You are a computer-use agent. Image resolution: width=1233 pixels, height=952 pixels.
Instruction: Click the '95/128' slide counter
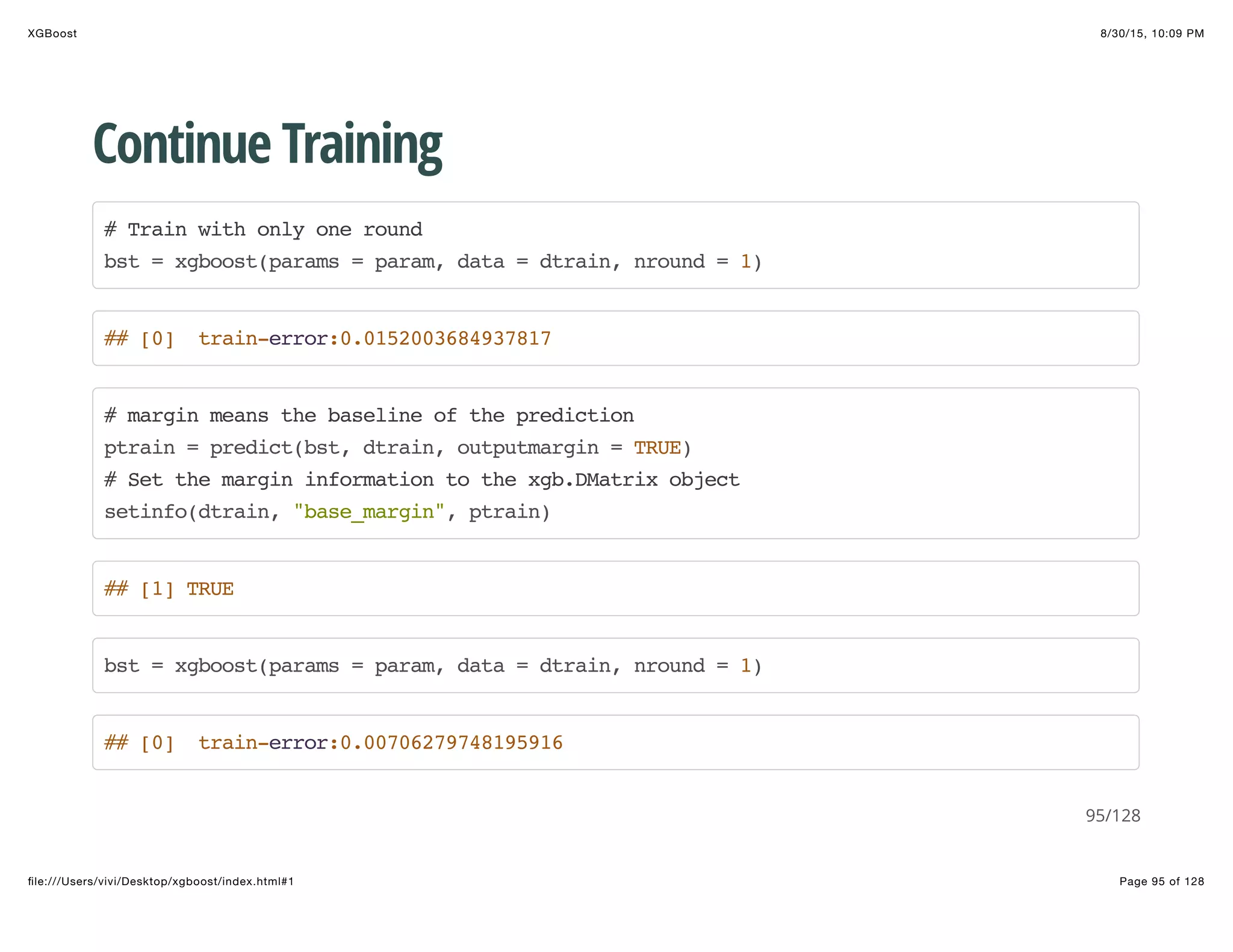[x=1113, y=816]
